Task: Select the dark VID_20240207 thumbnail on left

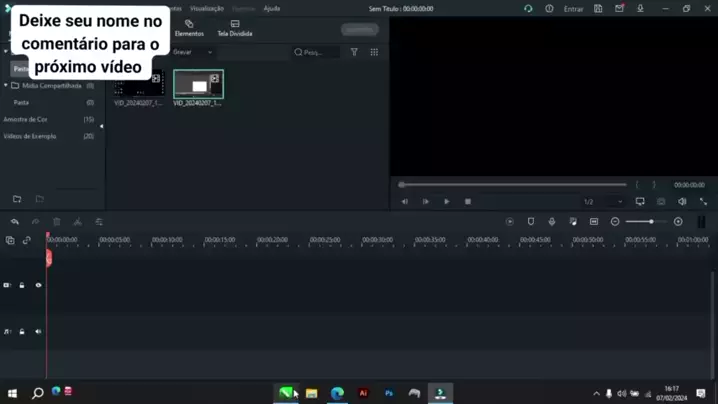Action: [139, 84]
